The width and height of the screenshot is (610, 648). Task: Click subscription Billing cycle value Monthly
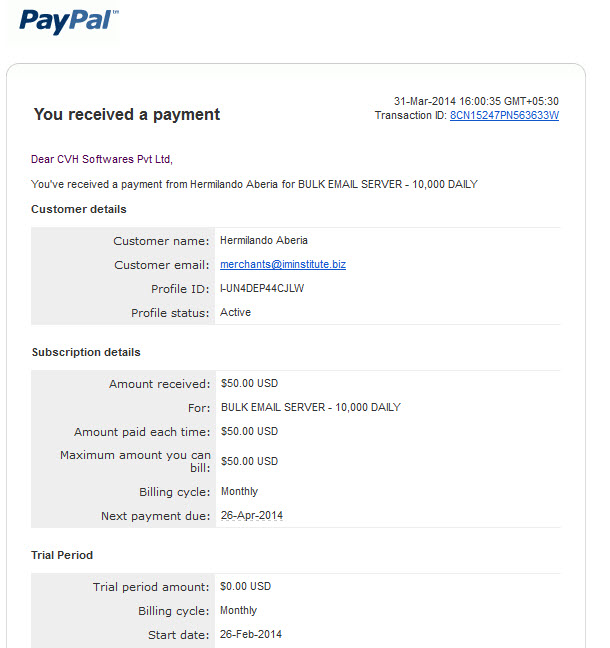pyautogui.click(x=239, y=491)
